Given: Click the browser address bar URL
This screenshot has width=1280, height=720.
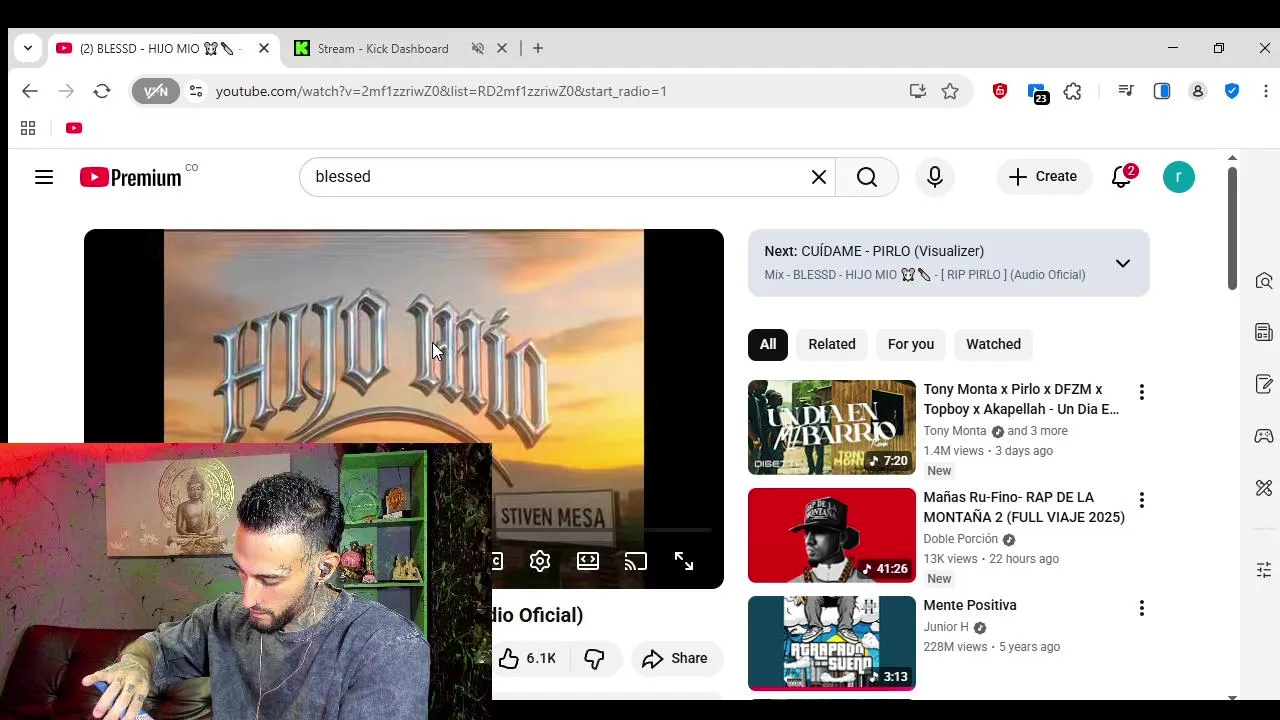Looking at the screenshot, I should 441,91.
